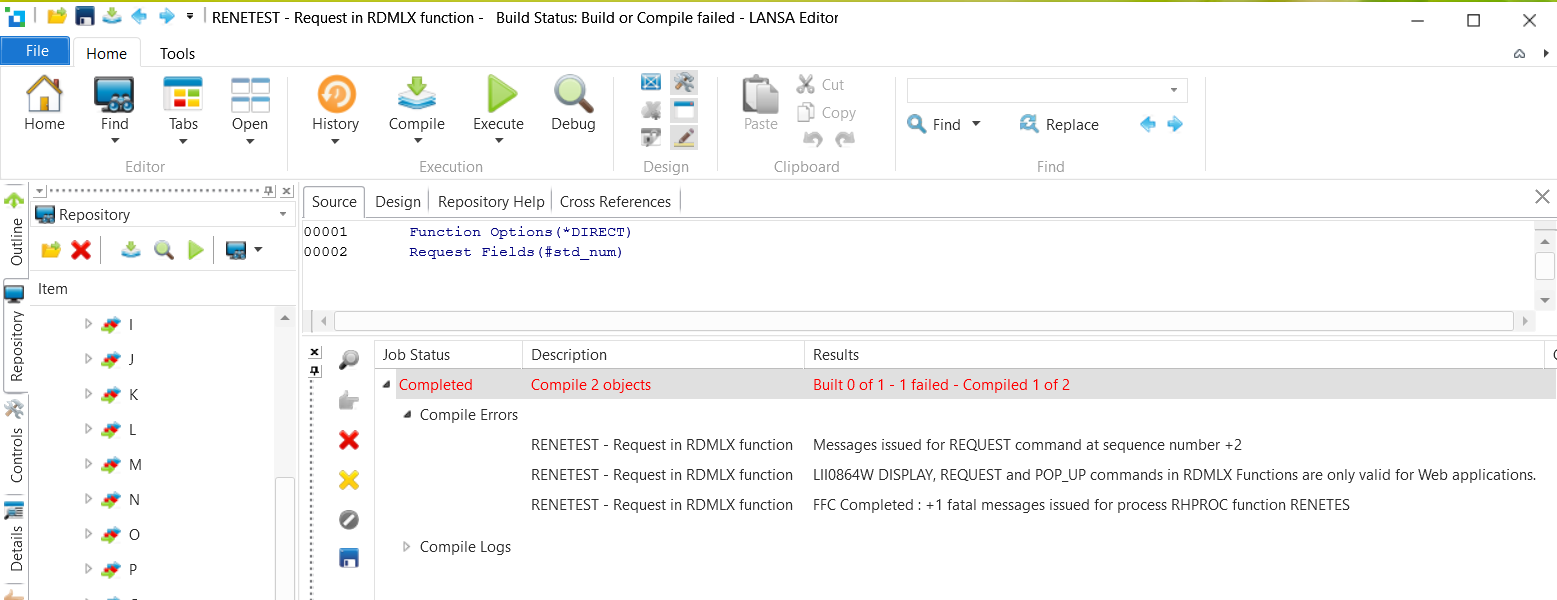This screenshot has width=1557, height=600.
Task: Click the red X delete icon in Repository toolbar
Action: click(81, 250)
